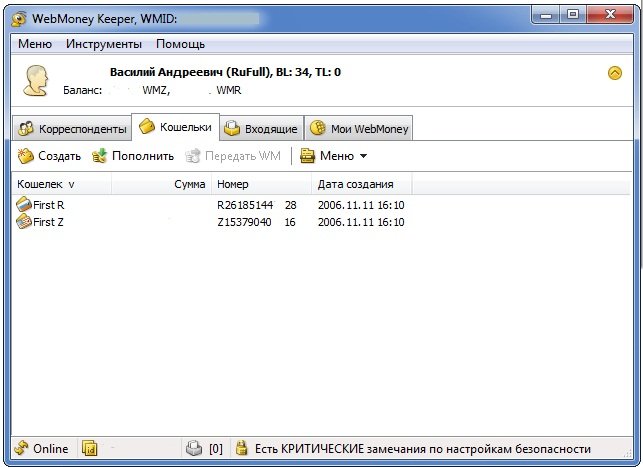Viewport: 643px width, 467px height.
Task: Click wallet number R26185144
Action: tap(257, 205)
